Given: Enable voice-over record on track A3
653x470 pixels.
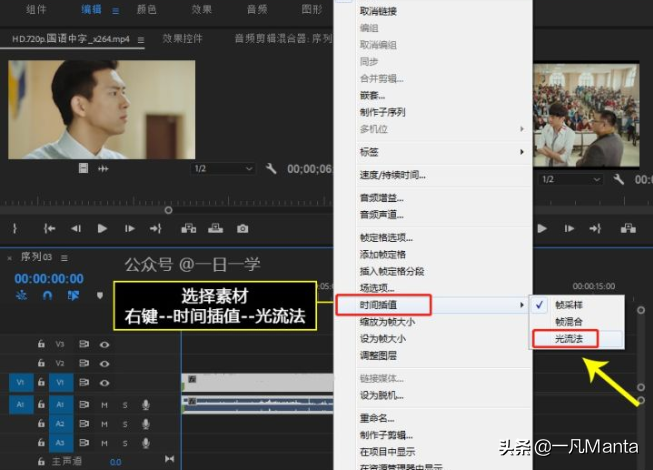Looking at the screenshot, I should 146,443.
